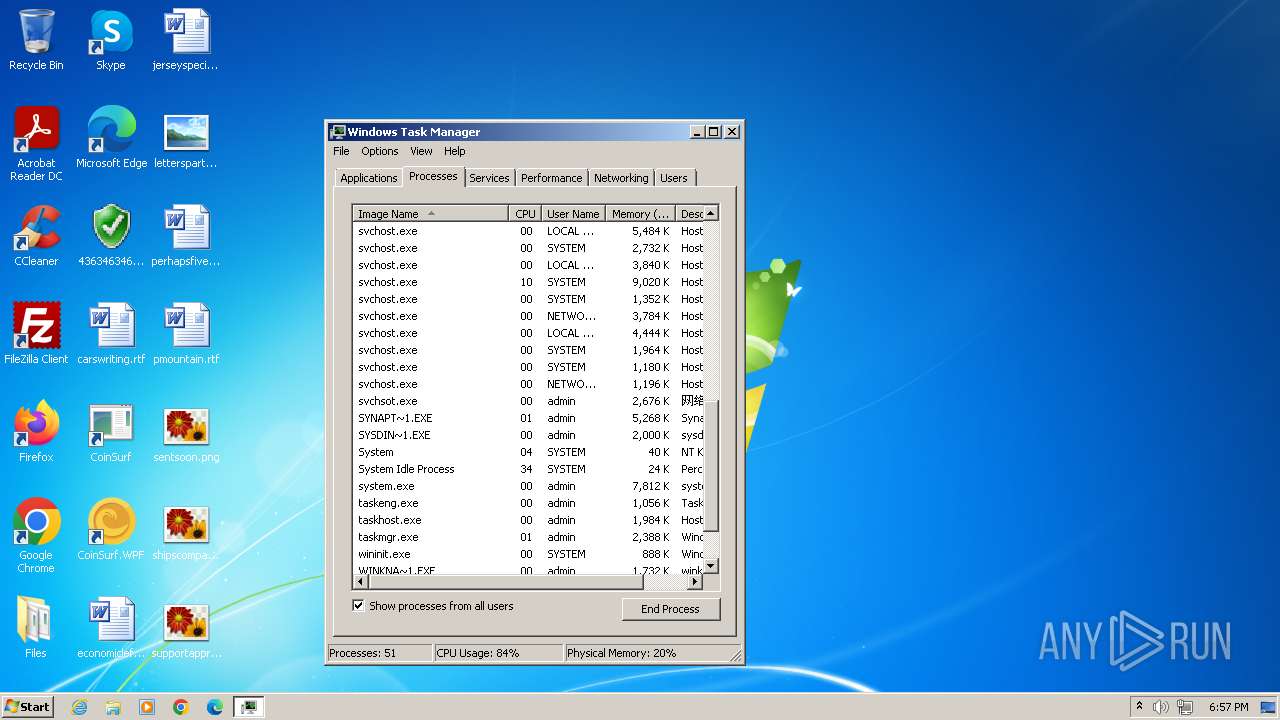The width and height of the screenshot is (1280, 720).
Task: Open the network tray icon
Action: pyautogui.click(x=1185, y=707)
